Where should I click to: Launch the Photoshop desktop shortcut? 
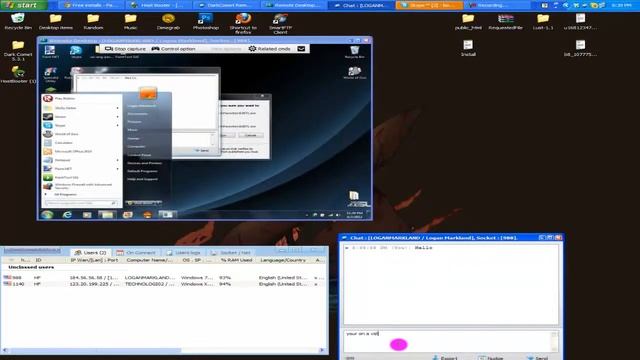pos(206,21)
